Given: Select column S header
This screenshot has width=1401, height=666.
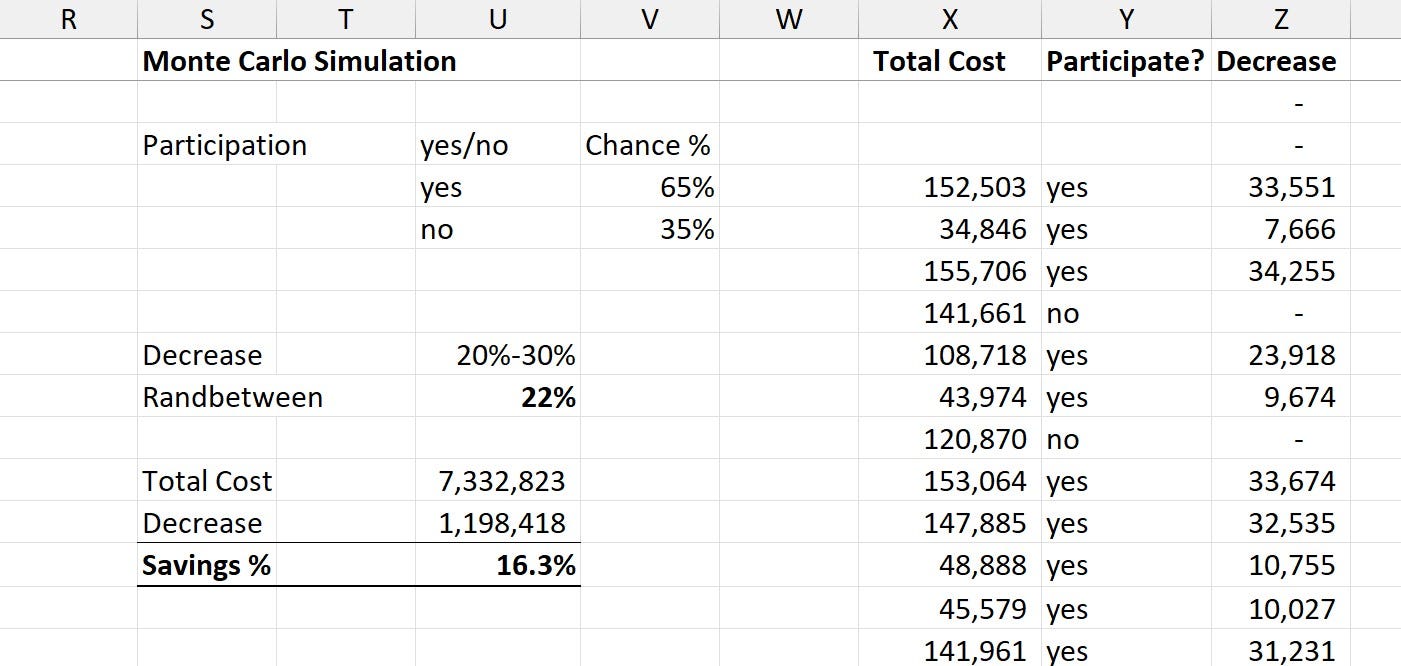Looking at the screenshot, I should [207, 19].
